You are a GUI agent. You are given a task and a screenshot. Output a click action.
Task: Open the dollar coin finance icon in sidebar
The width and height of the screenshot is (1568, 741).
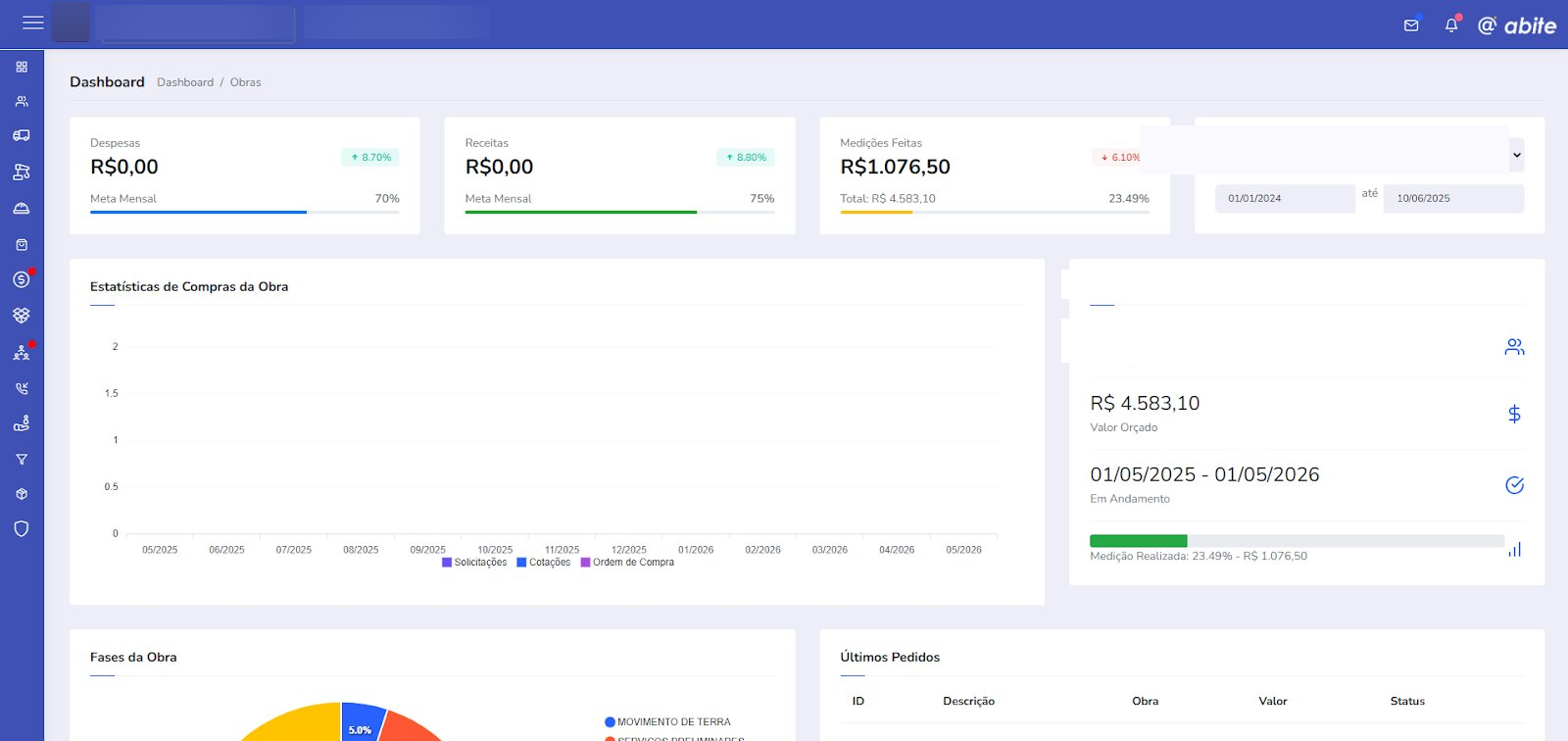(22, 279)
